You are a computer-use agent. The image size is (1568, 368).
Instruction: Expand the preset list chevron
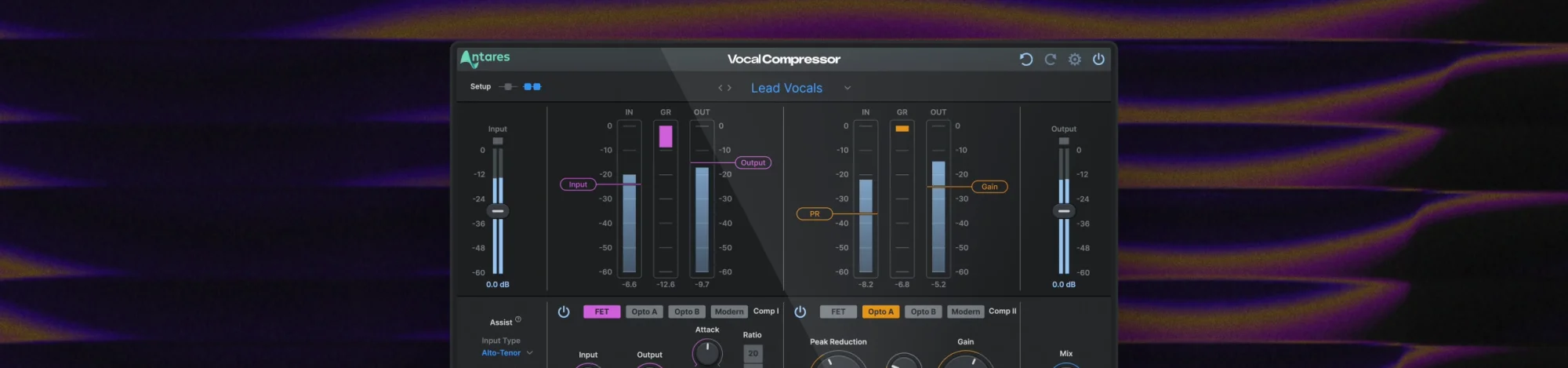848,88
